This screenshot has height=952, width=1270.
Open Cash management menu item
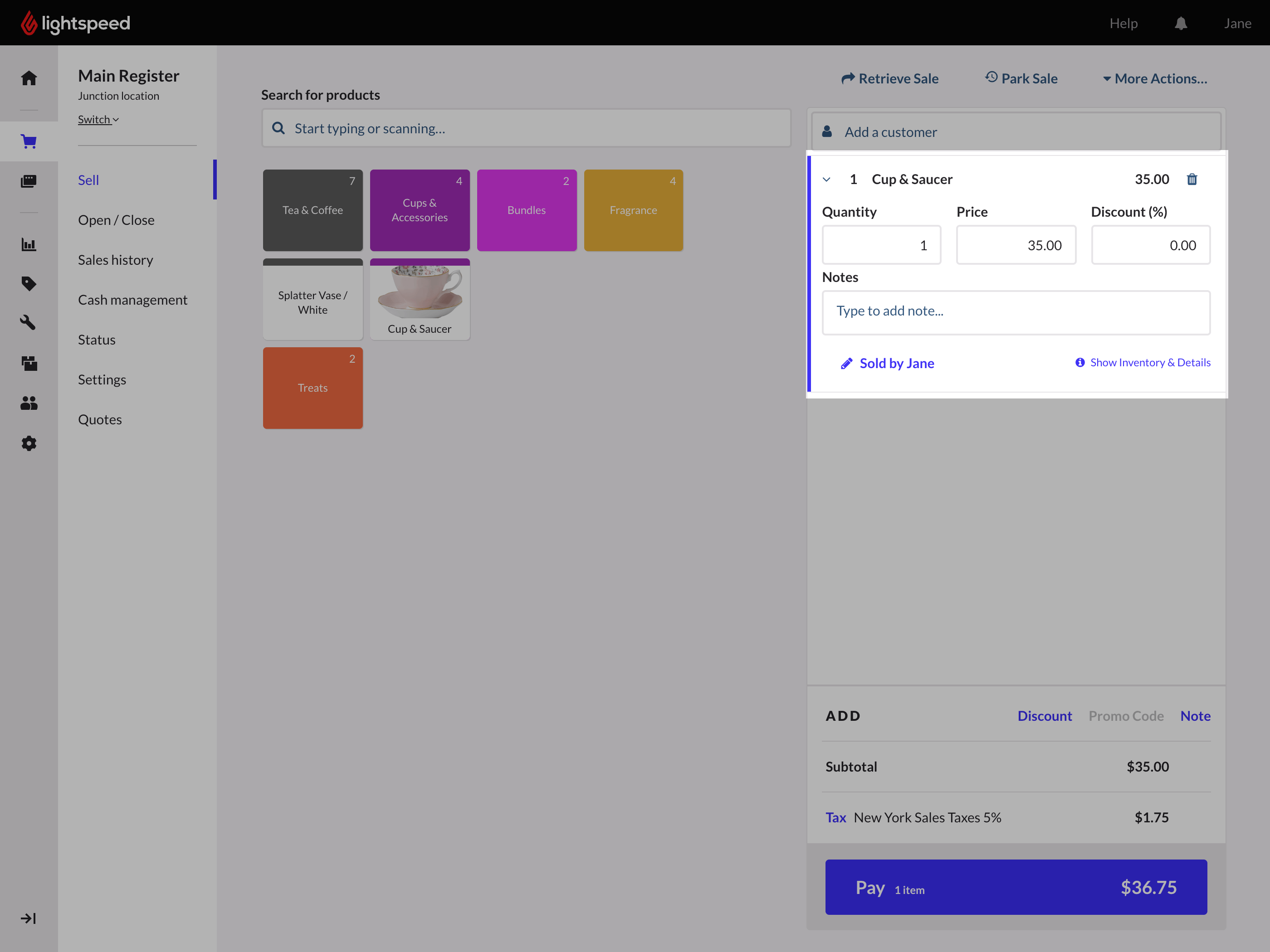[132, 300]
